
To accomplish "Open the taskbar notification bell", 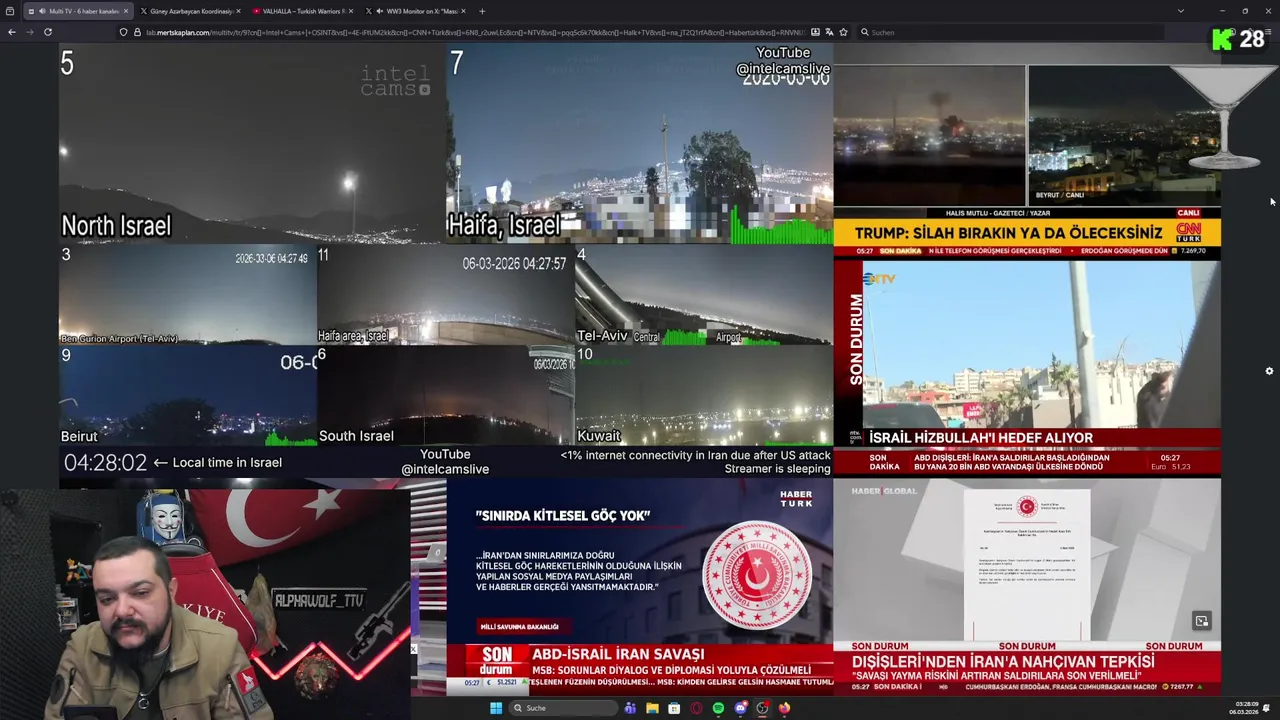I will [x=1267, y=708].
